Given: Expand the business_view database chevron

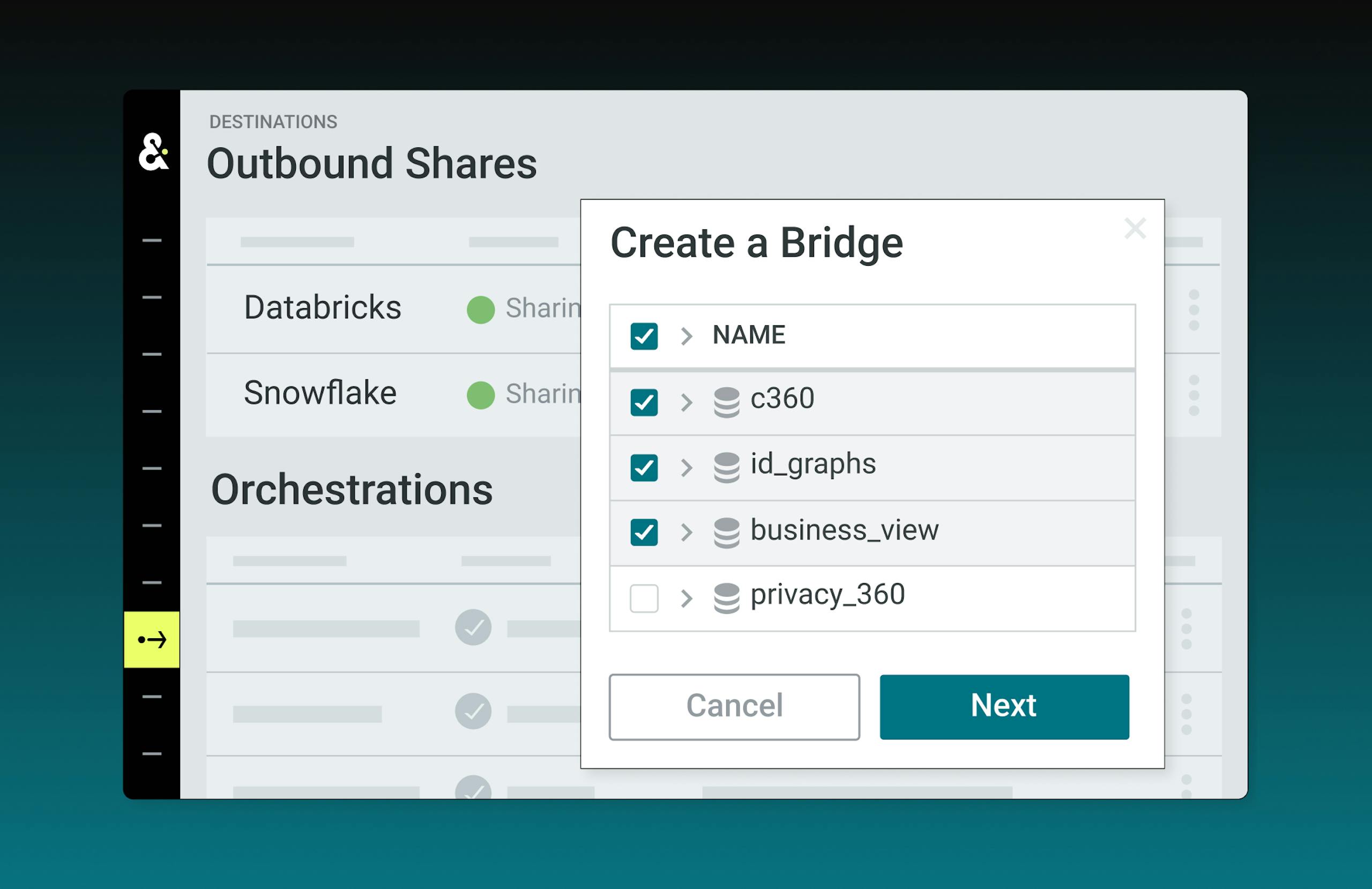Looking at the screenshot, I should (x=686, y=532).
